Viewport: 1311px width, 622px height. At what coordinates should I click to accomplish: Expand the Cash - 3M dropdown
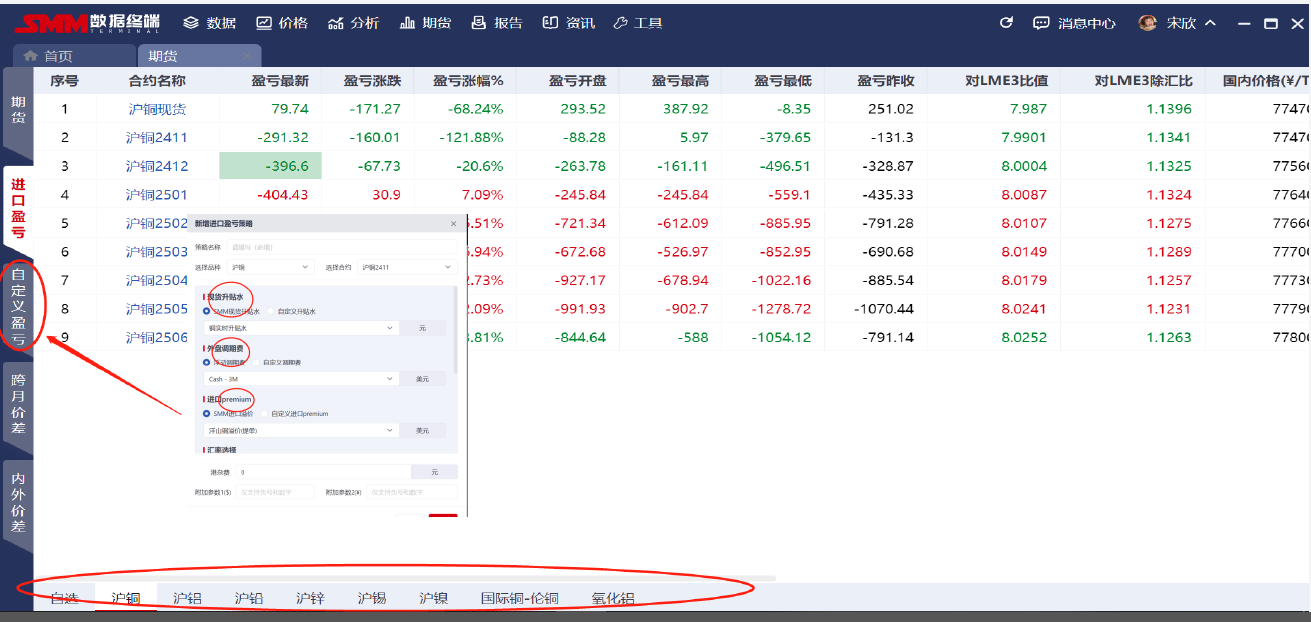[300, 379]
